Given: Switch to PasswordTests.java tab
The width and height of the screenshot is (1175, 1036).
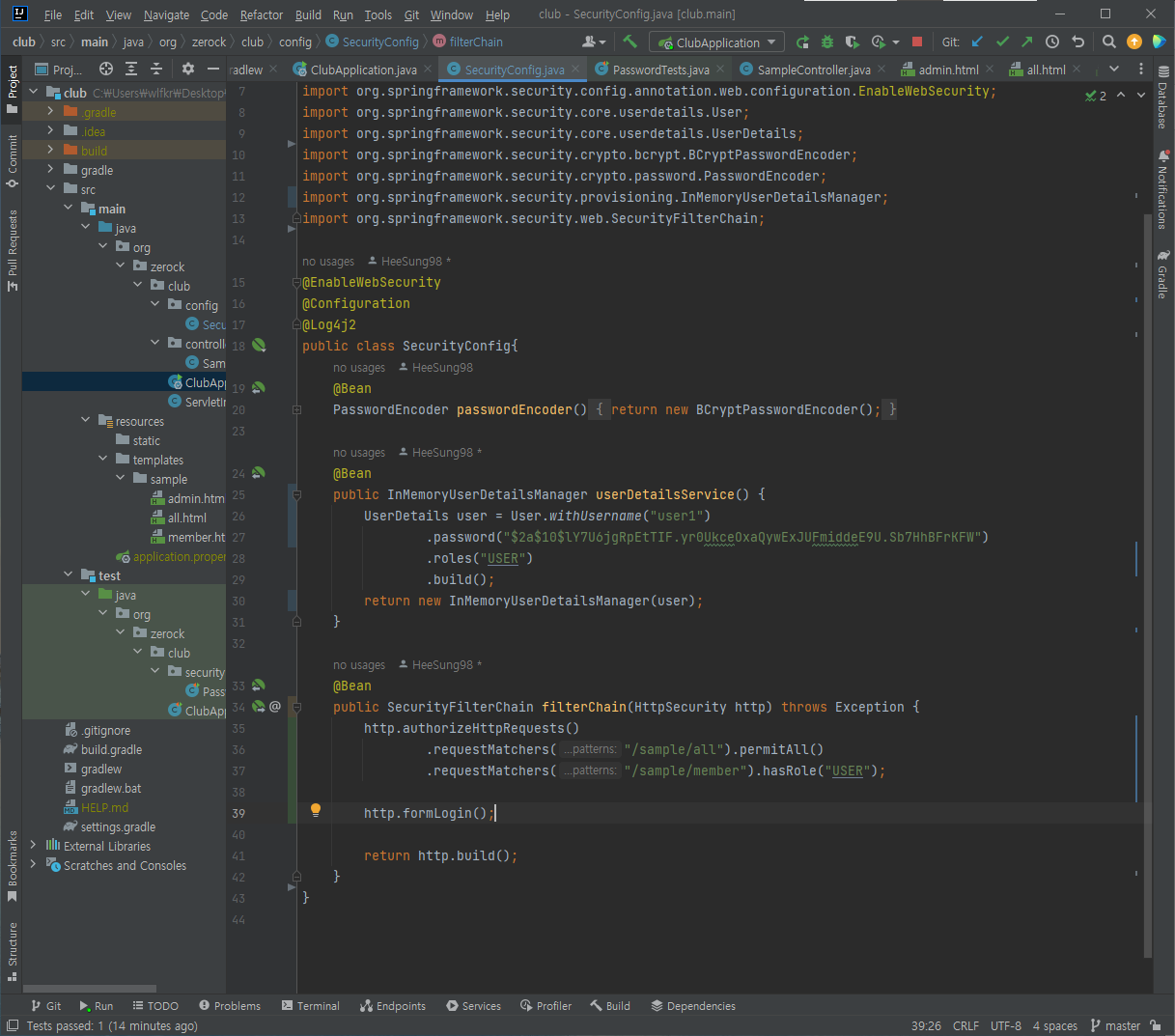Looking at the screenshot, I should (660, 70).
